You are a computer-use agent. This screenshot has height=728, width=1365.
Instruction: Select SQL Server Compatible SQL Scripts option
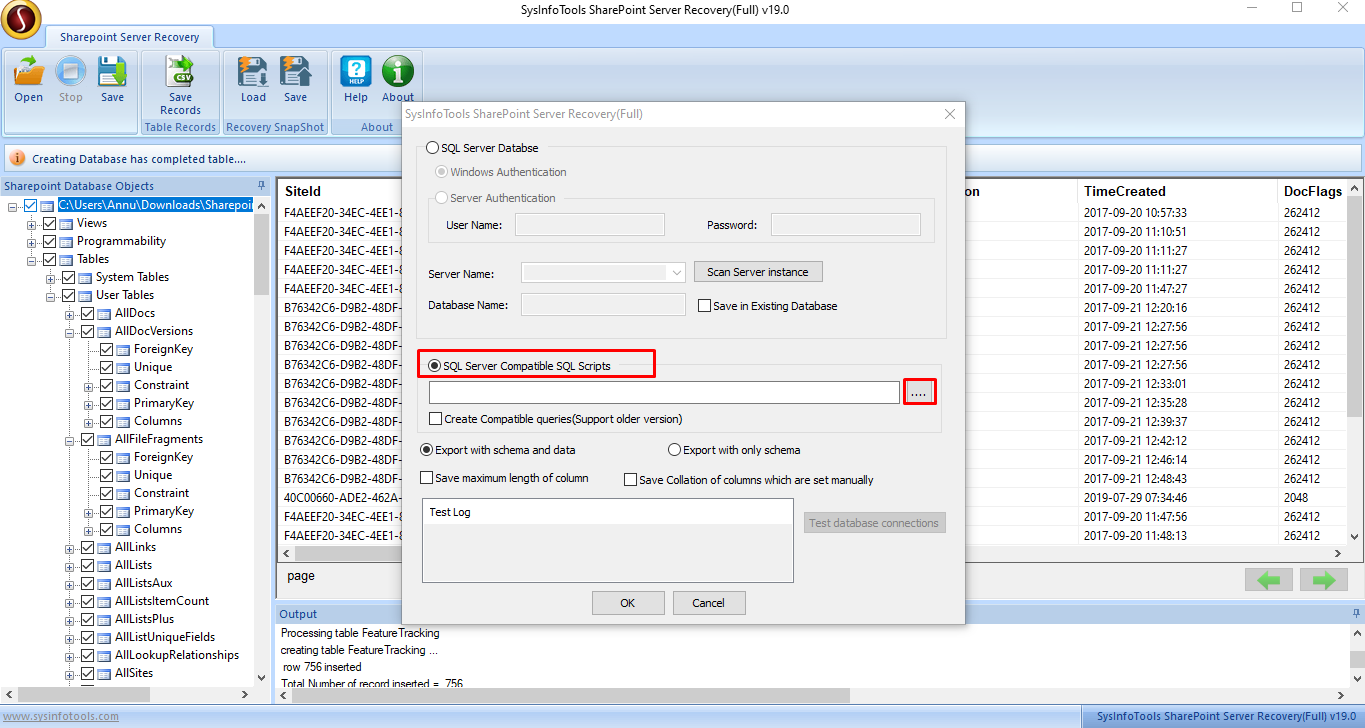pos(434,366)
